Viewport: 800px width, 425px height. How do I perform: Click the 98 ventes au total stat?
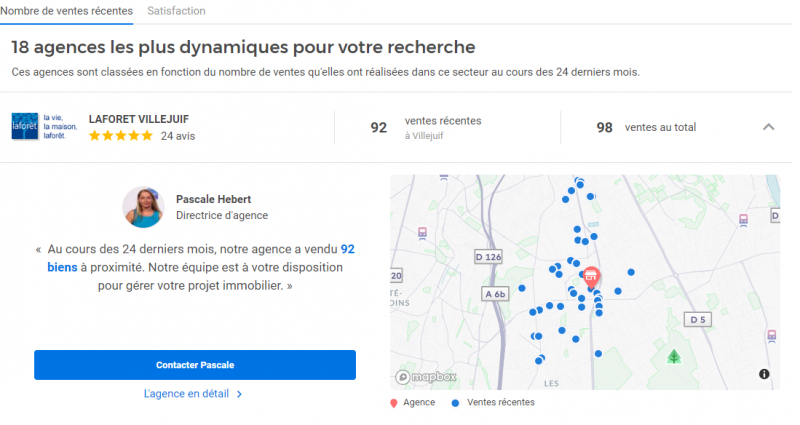tap(646, 127)
